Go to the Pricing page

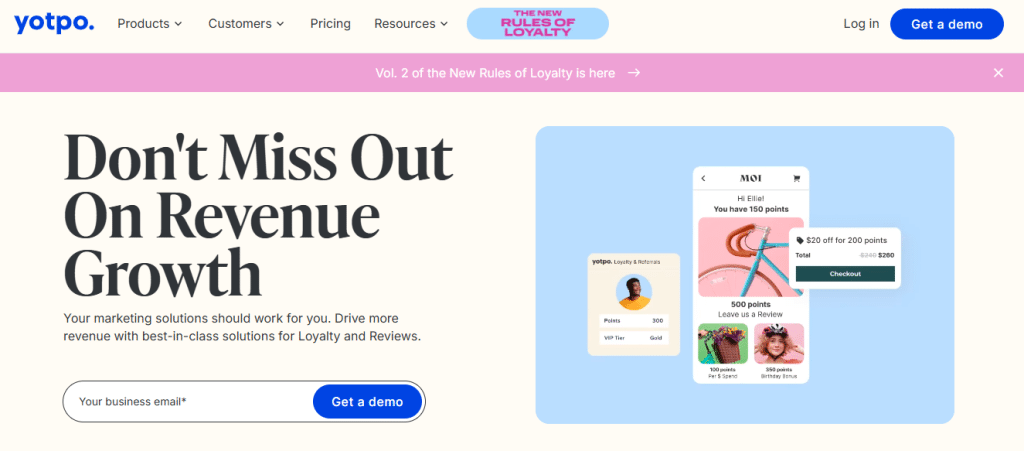tap(330, 23)
